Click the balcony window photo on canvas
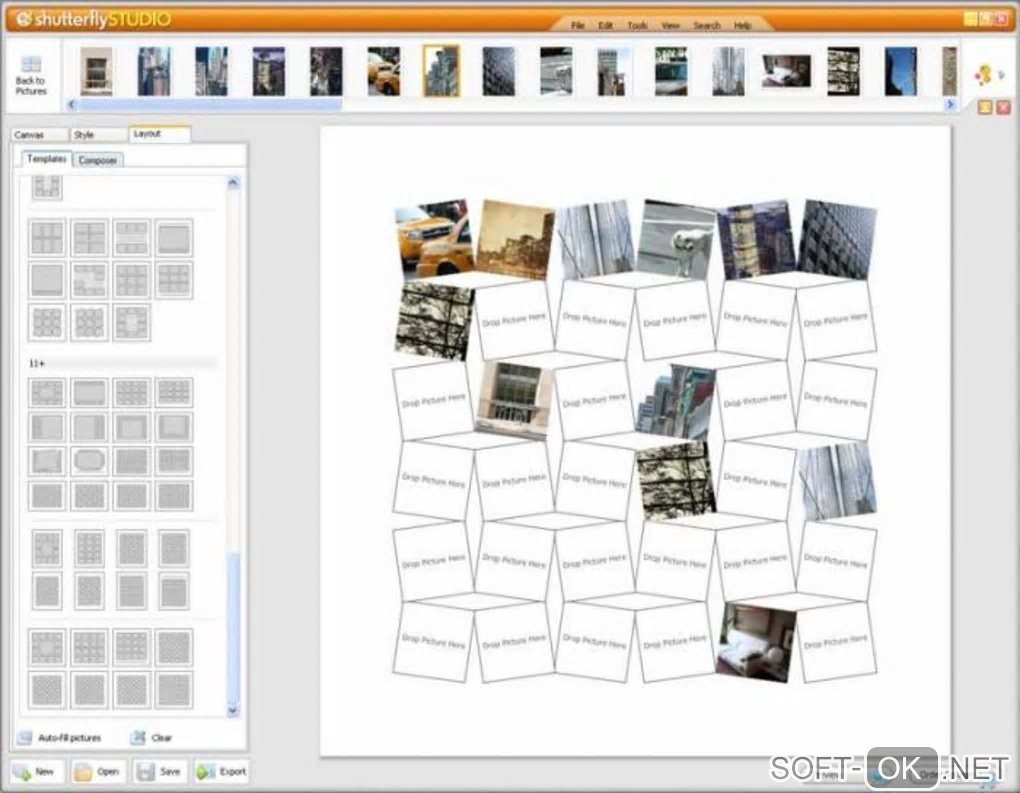The height and width of the screenshot is (793, 1020). click(514, 399)
